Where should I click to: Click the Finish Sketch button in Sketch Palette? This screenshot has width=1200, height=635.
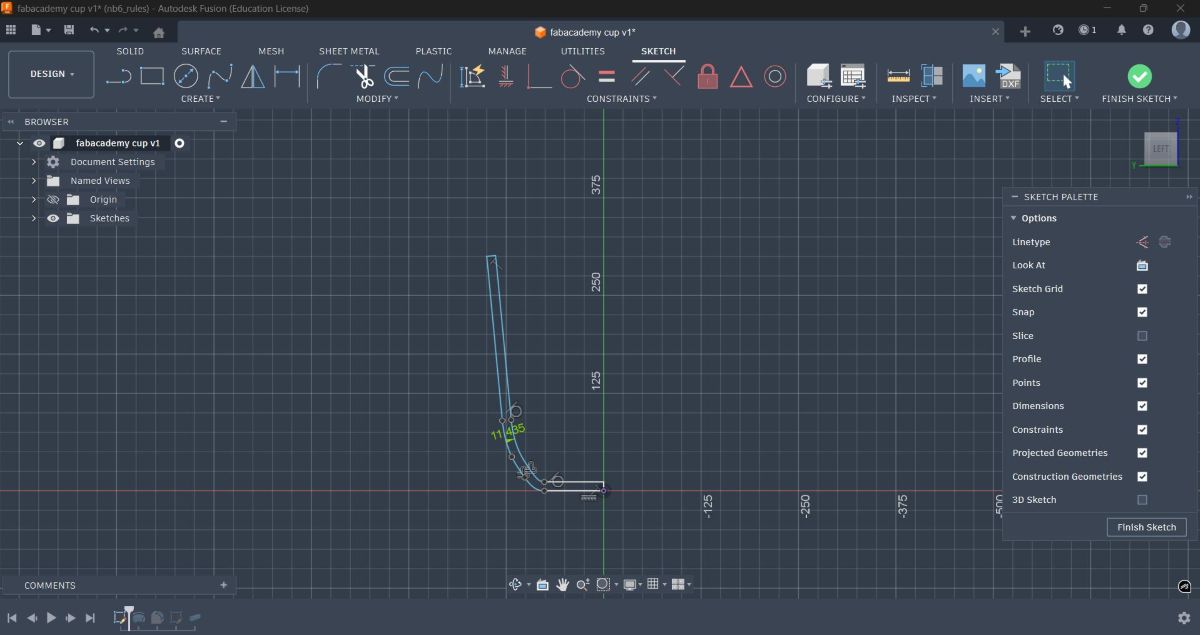[1146, 527]
